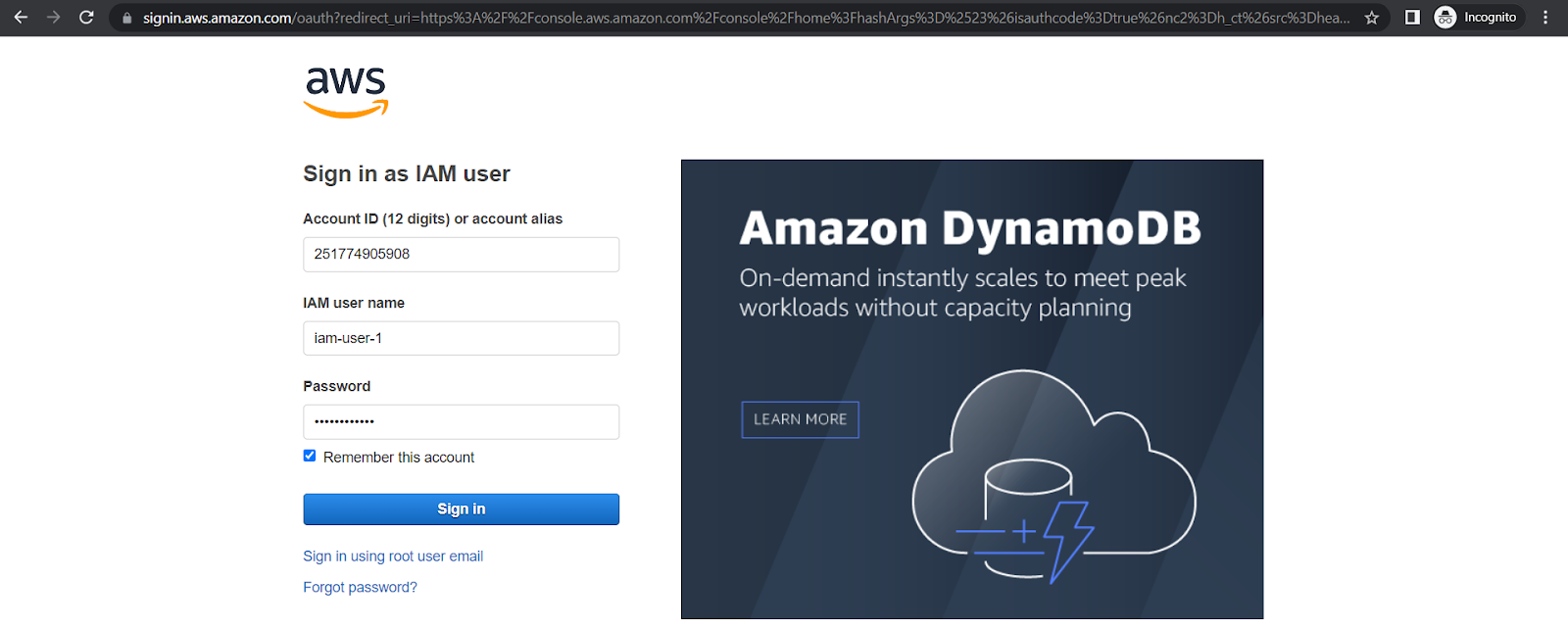Click the AWS logo
Viewport: 1568px width, 629px height.
346,92
